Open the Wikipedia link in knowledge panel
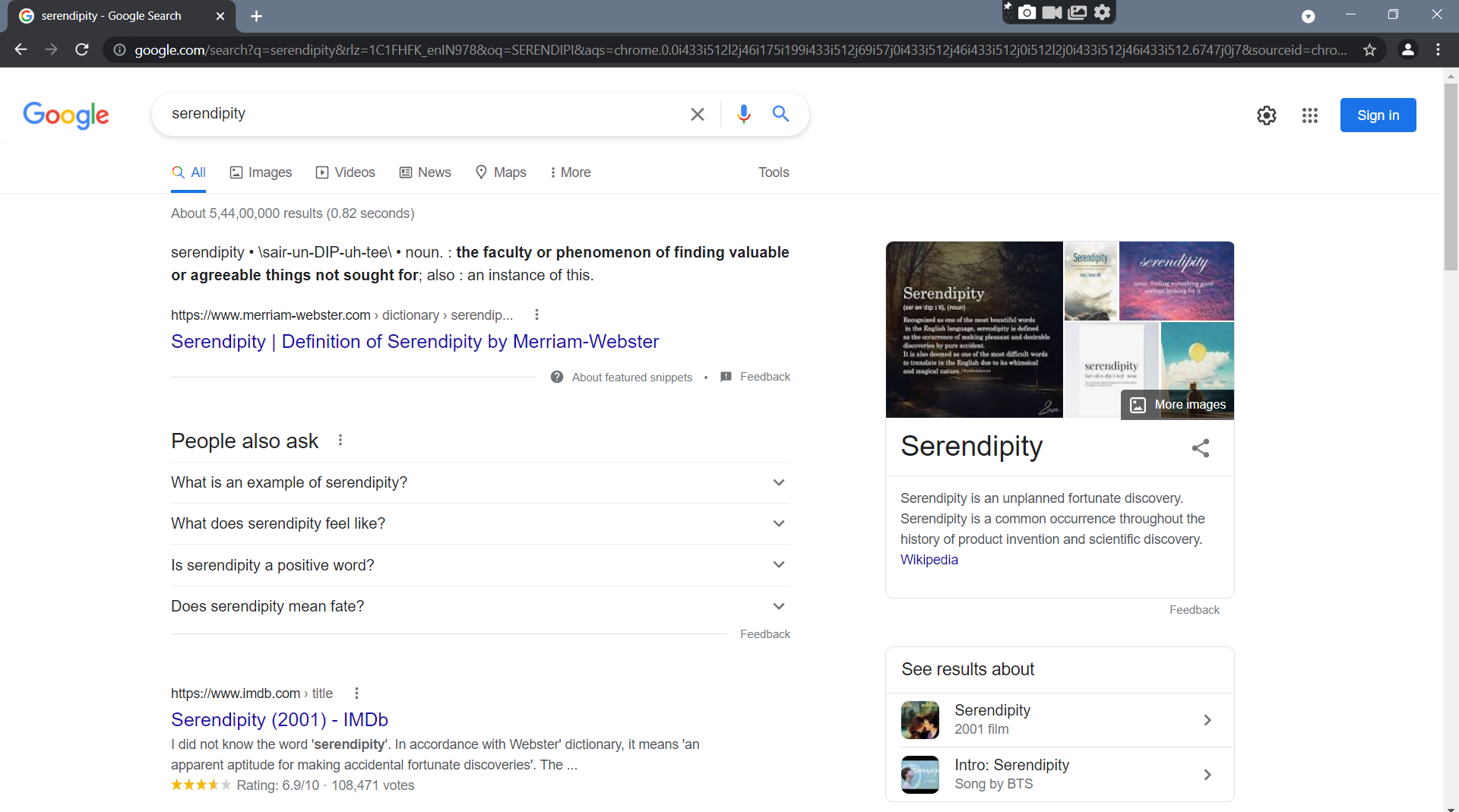Image resolution: width=1459 pixels, height=812 pixels. (x=929, y=560)
